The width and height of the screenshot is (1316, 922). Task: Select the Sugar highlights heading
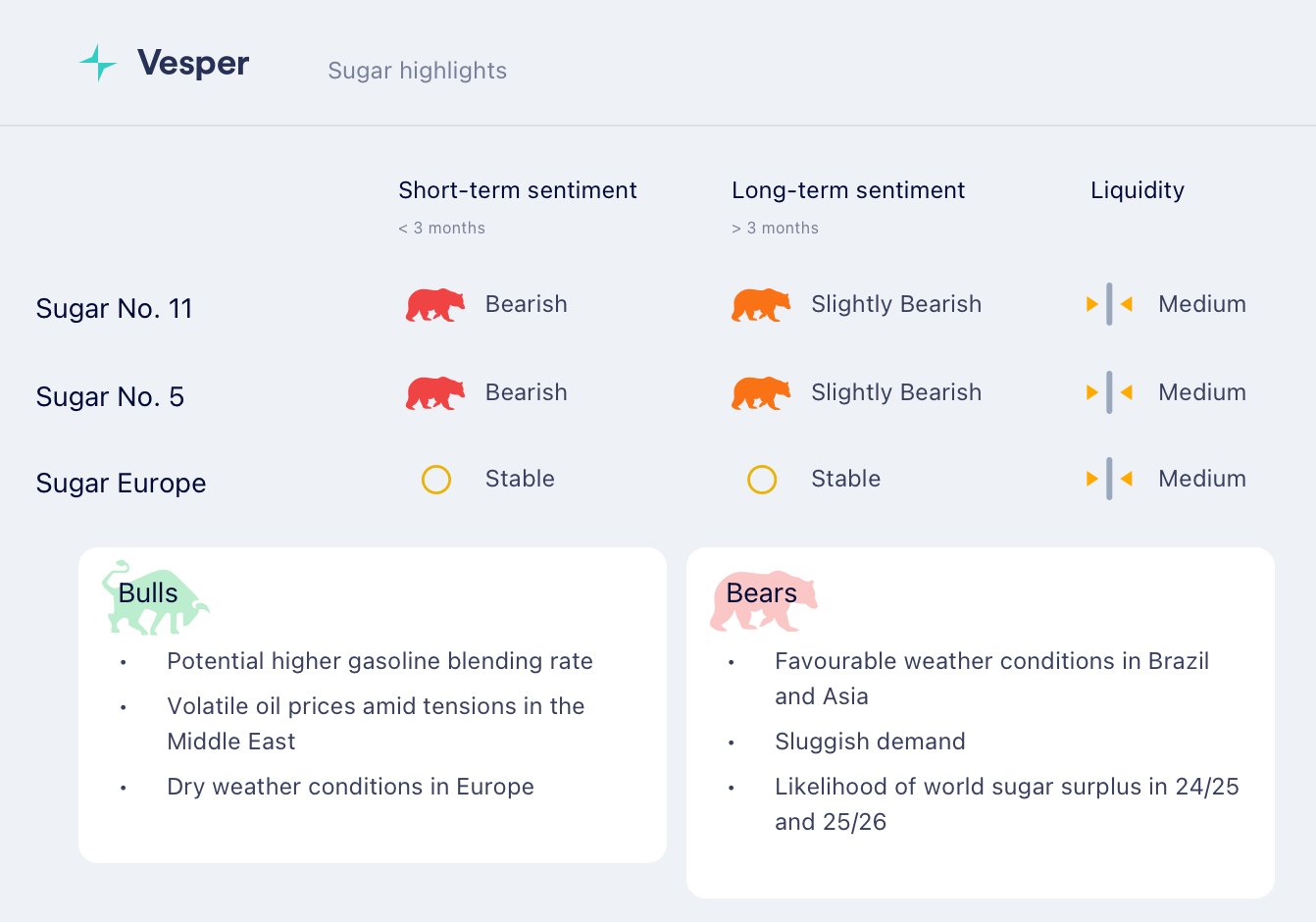(417, 71)
